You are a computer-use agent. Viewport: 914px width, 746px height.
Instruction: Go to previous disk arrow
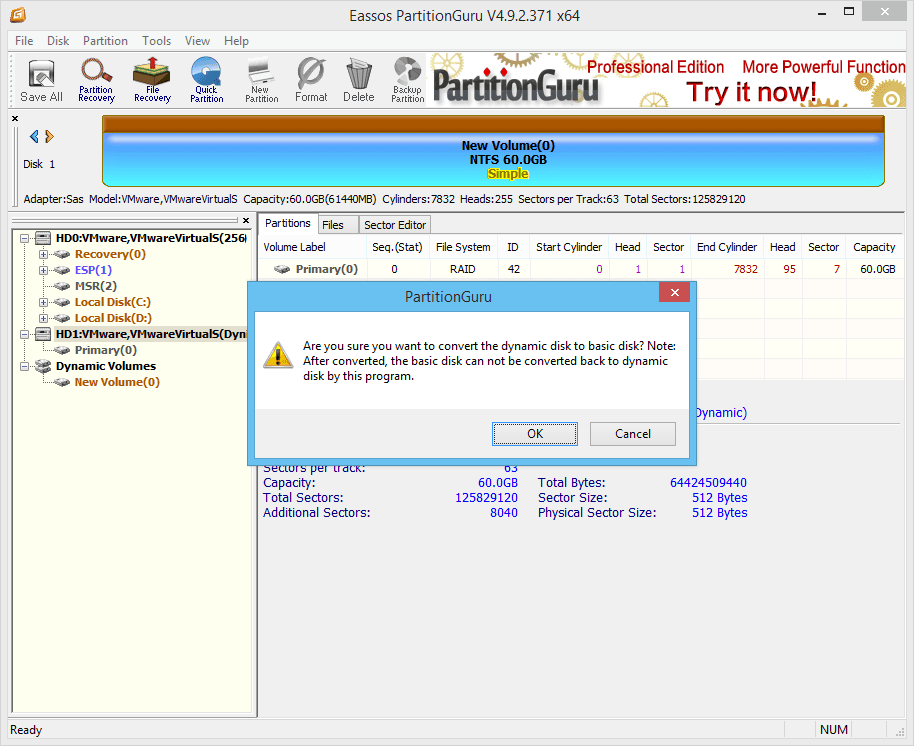pyautogui.click(x=34, y=136)
